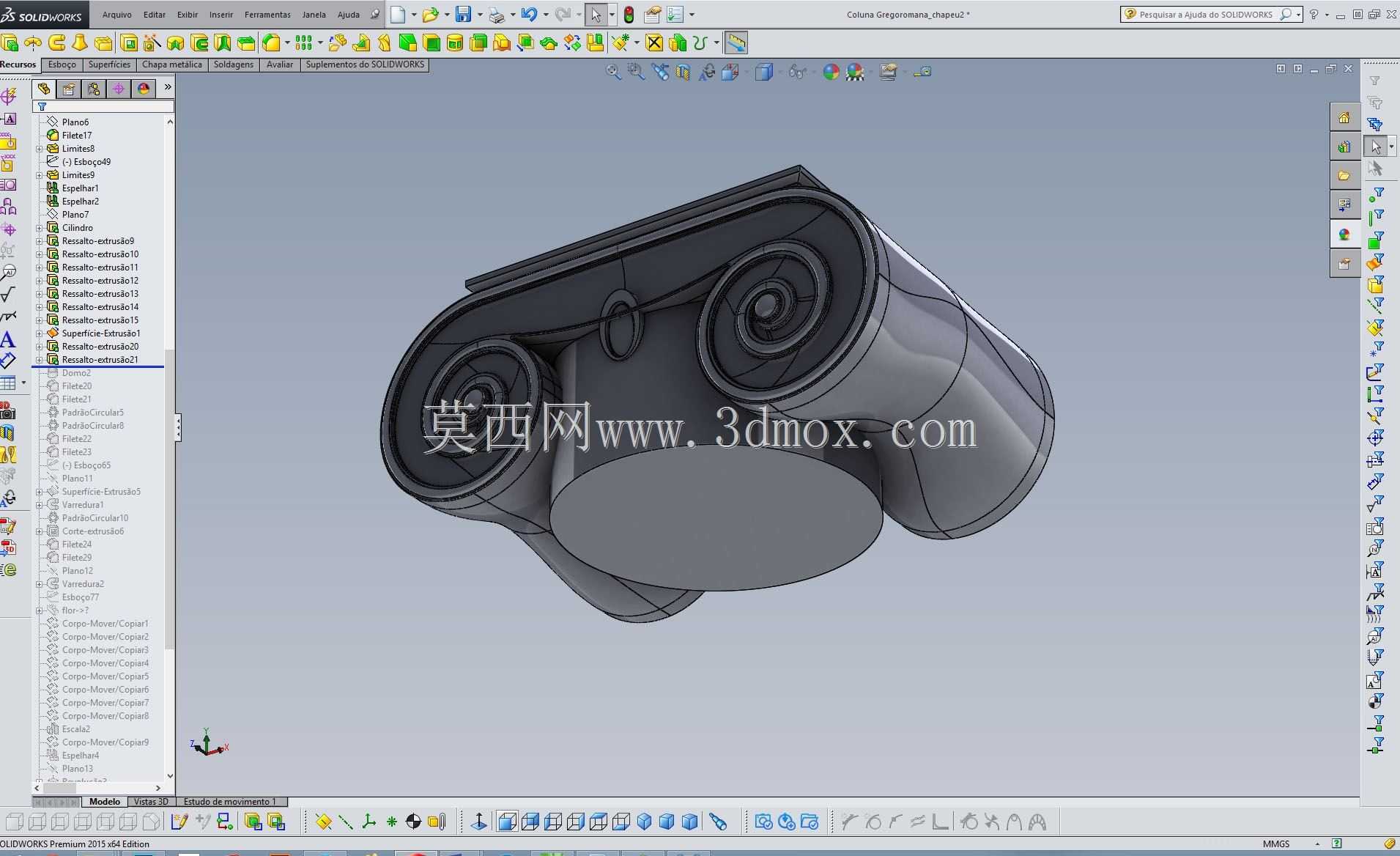The width and height of the screenshot is (1400, 856).
Task: Open the Estudo de movimento 1 tab
Action: click(x=230, y=802)
